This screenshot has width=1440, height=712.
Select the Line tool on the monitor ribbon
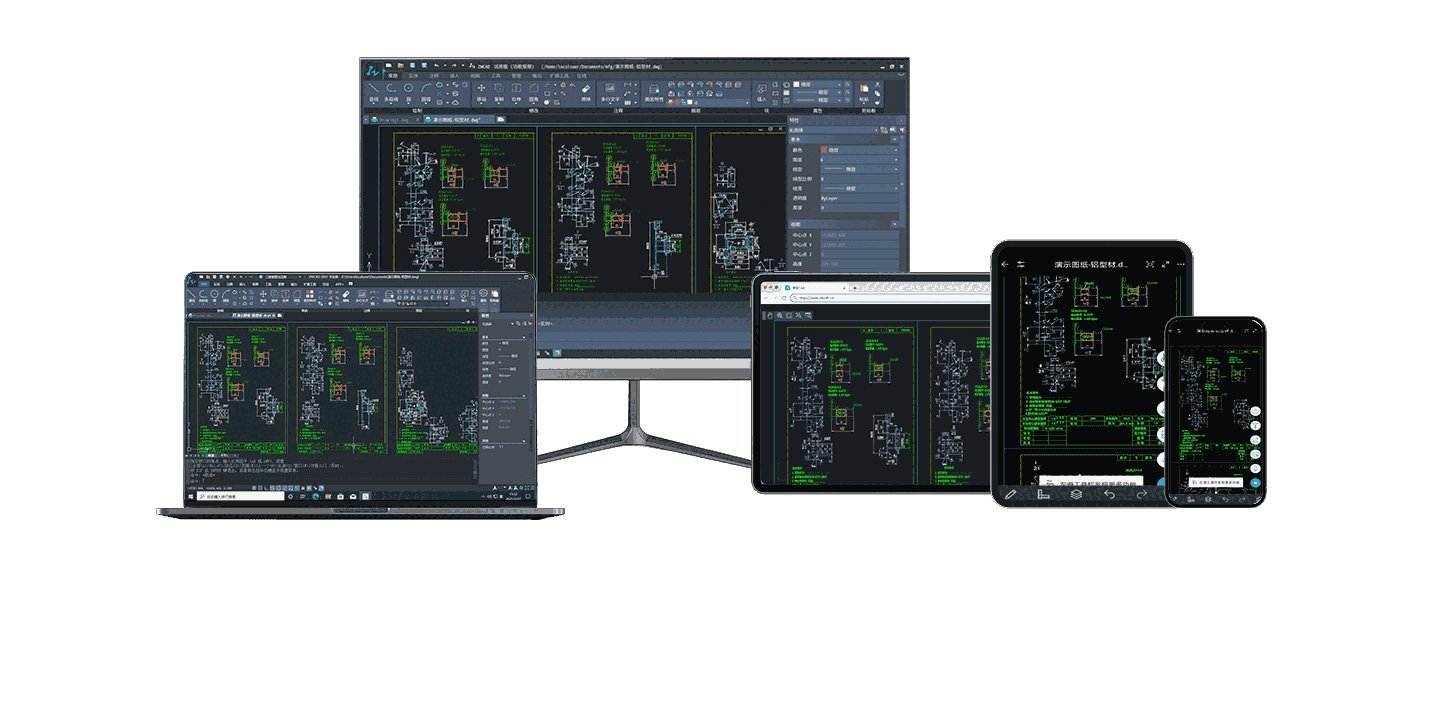[374, 92]
